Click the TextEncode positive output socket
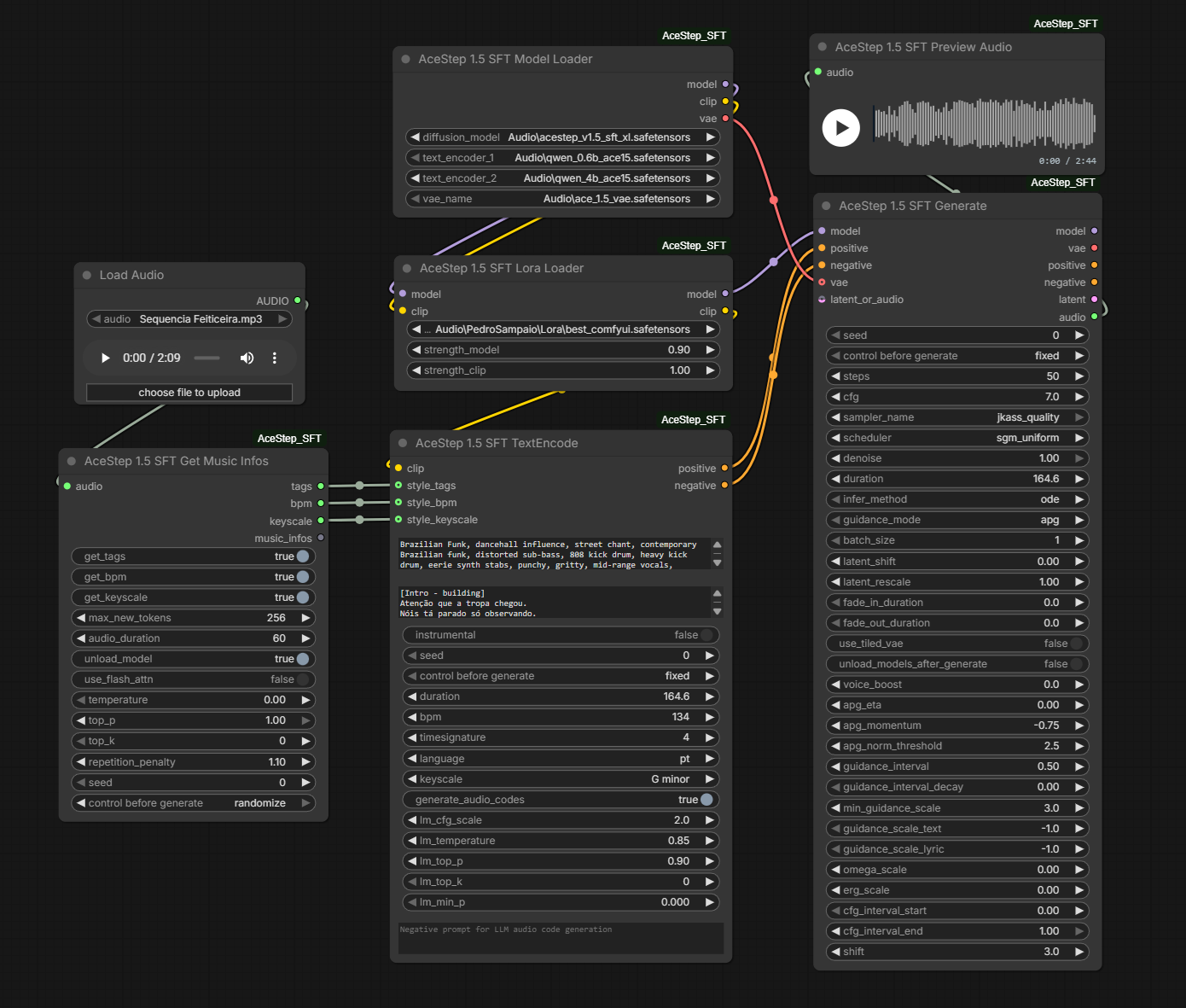 click(x=725, y=468)
